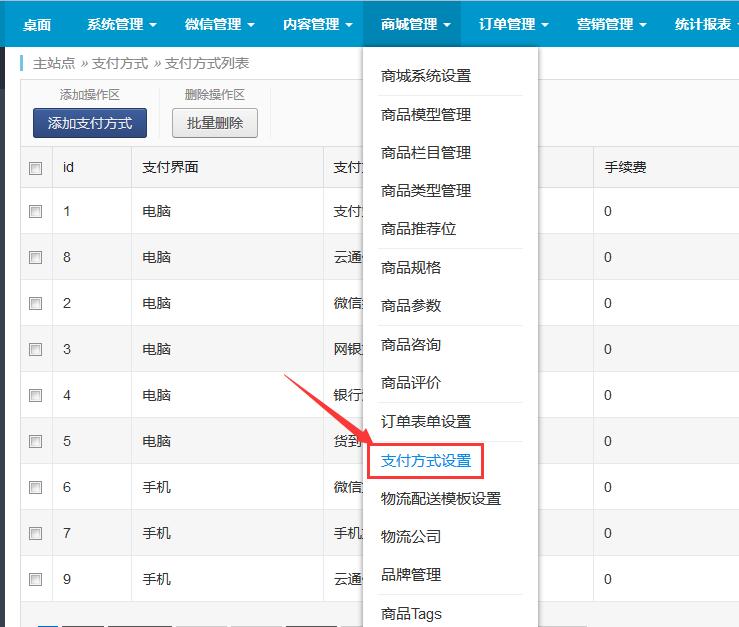Screen dimensions: 739x627
Task: Open 支付方式设置 menu entry
Action: [426, 461]
